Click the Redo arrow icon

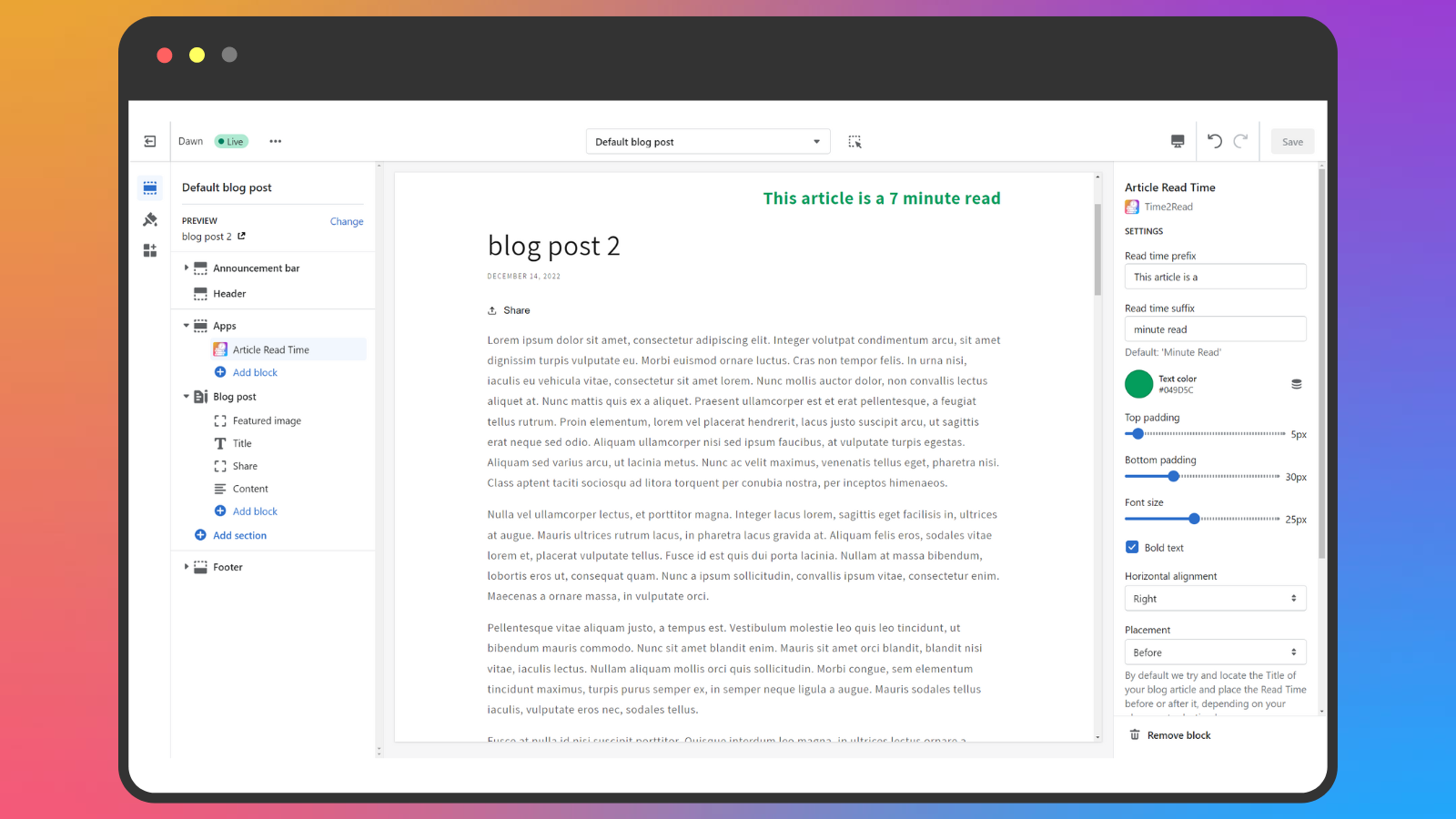point(1241,141)
